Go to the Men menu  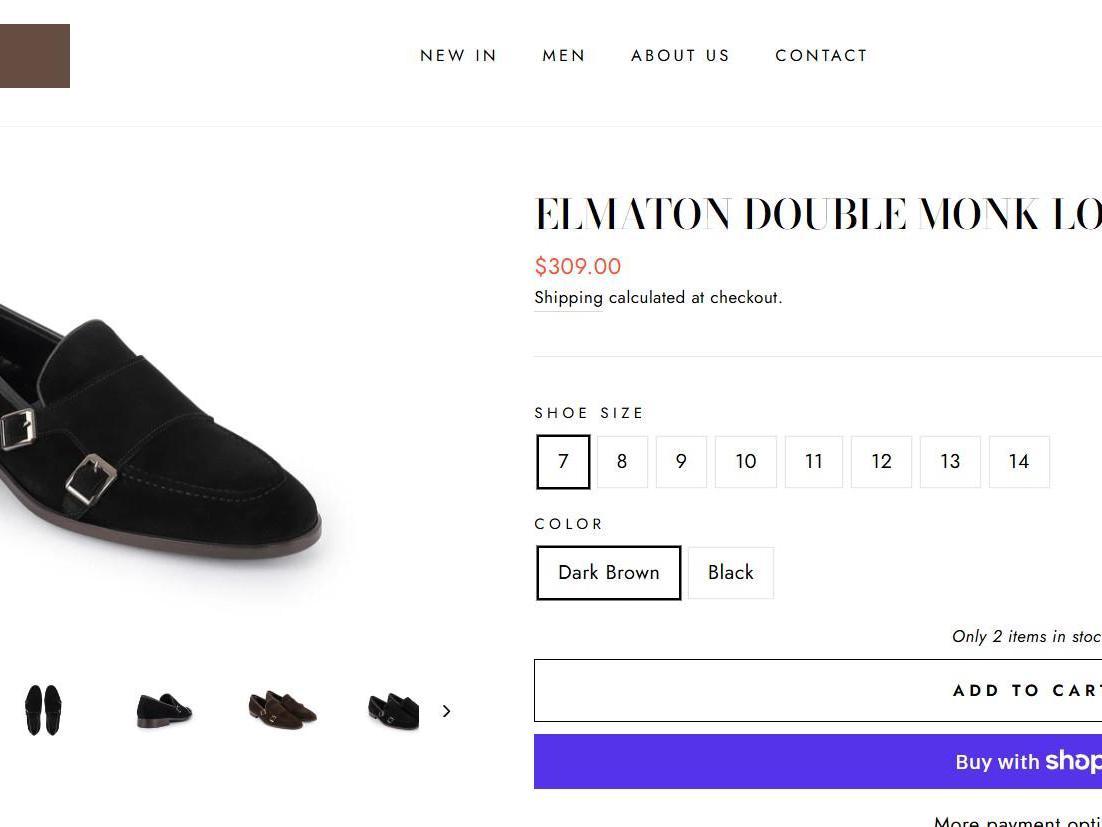point(564,56)
